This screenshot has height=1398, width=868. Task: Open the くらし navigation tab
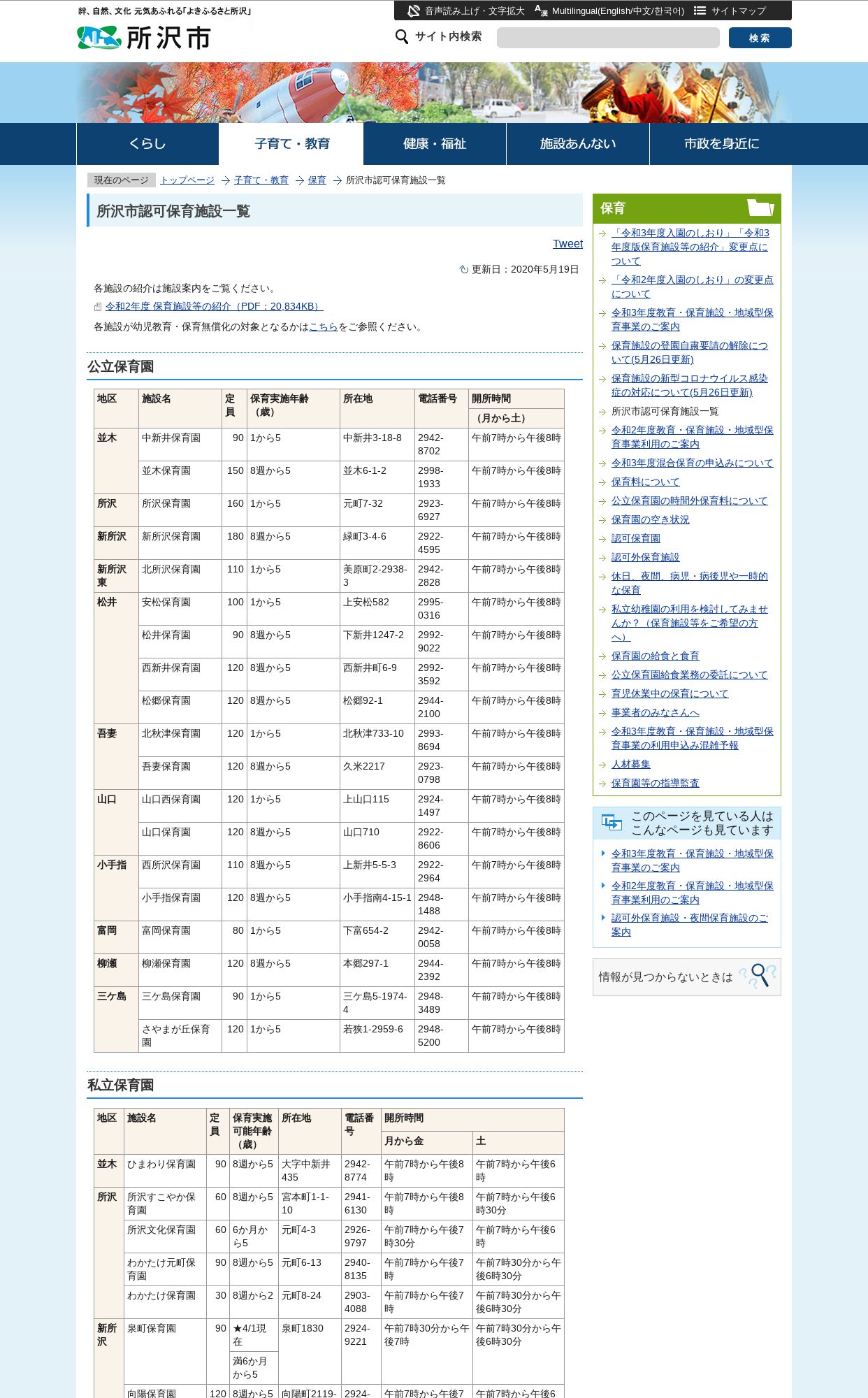147,144
